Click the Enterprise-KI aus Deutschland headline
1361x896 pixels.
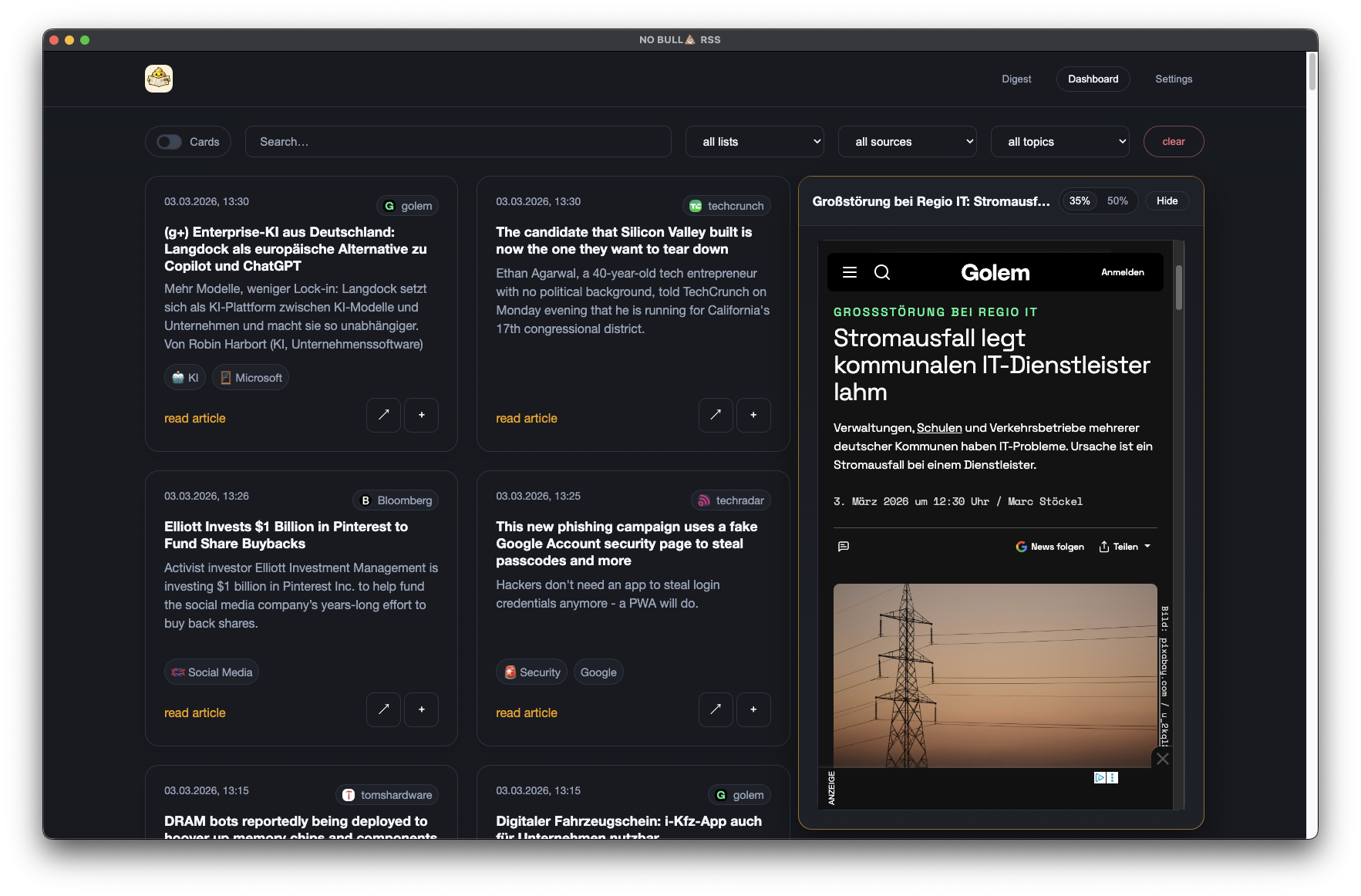pyautogui.click(x=295, y=249)
